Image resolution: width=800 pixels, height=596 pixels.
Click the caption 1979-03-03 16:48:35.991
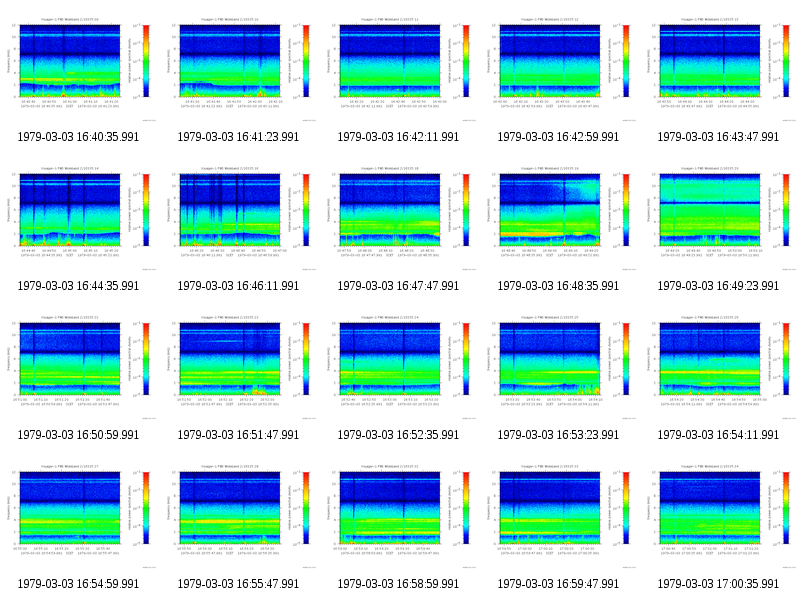point(558,286)
